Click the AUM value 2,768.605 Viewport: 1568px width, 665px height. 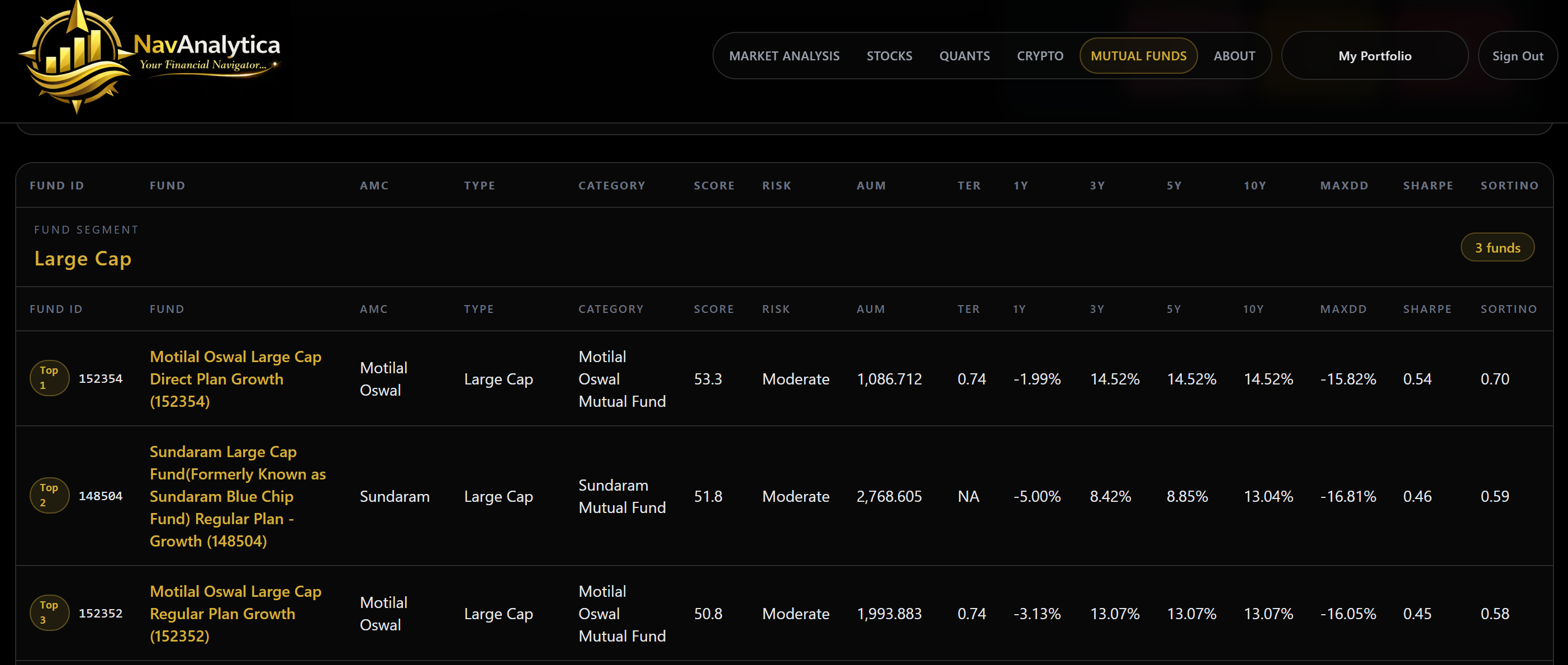coord(889,496)
